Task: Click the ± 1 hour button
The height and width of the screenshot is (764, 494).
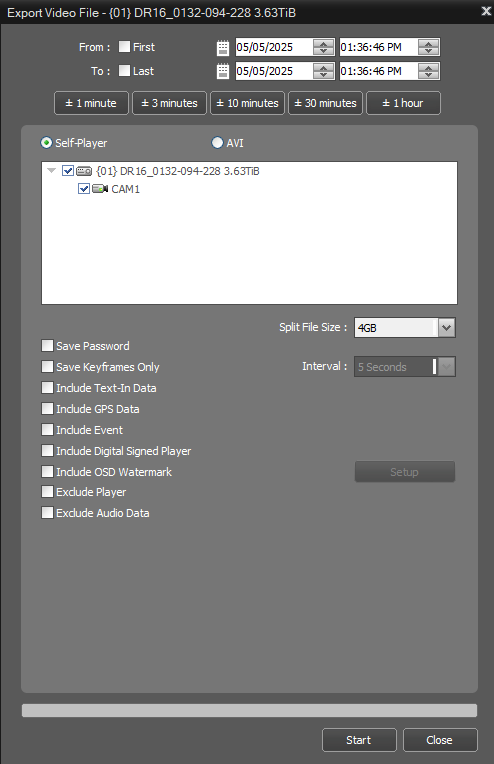Action: 403,103
